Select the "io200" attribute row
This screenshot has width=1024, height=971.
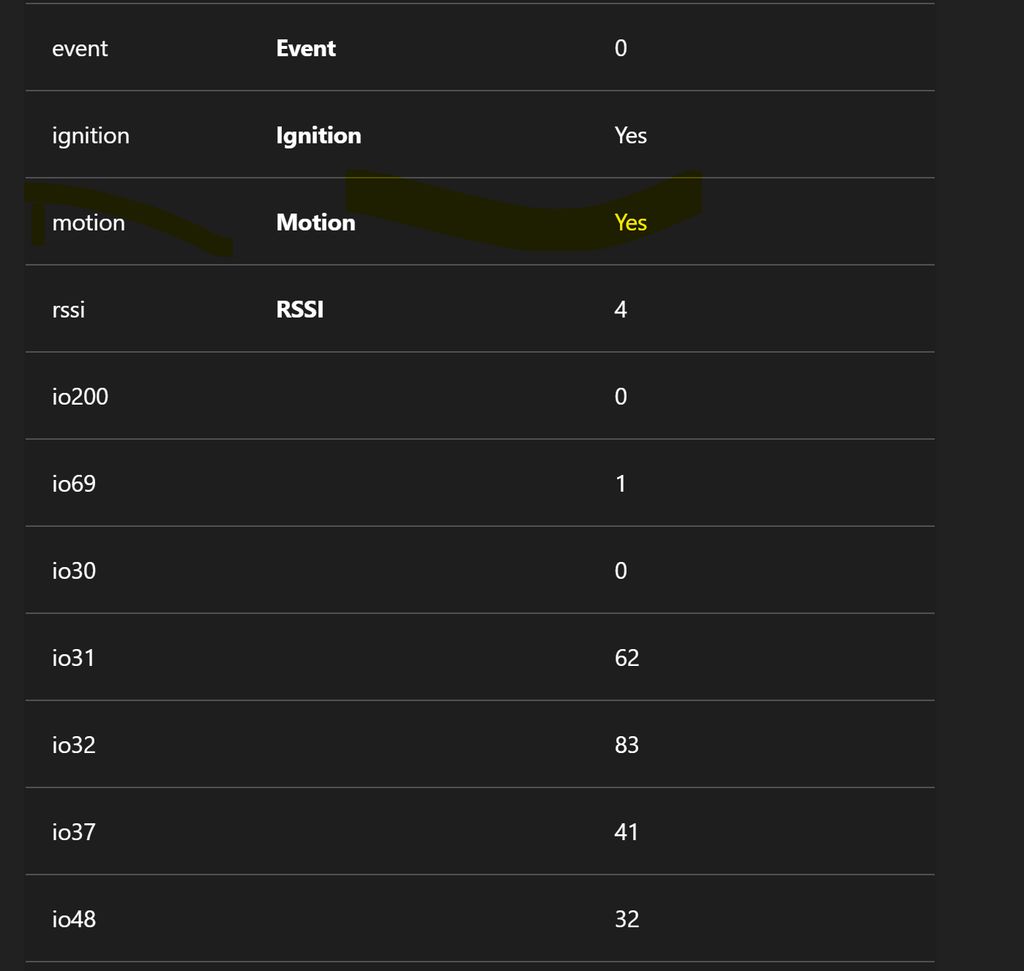pyautogui.click(x=80, y=396)
